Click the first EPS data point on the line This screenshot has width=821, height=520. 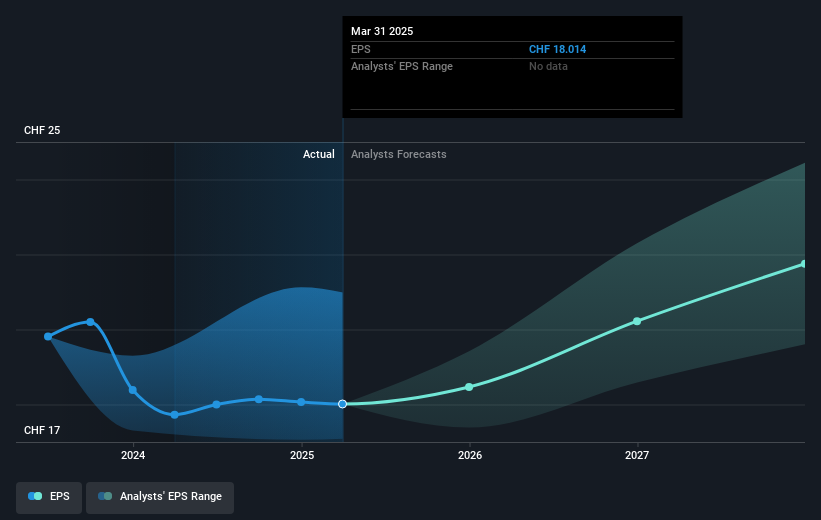48,336
